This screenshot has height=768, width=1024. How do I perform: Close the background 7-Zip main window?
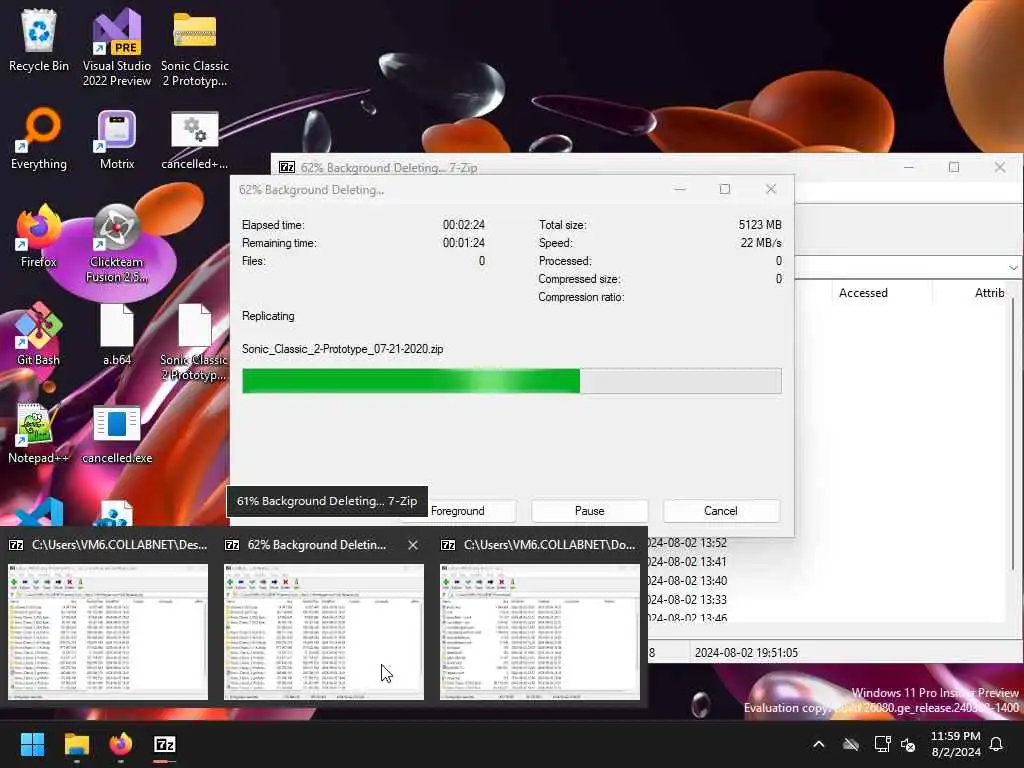999,168
